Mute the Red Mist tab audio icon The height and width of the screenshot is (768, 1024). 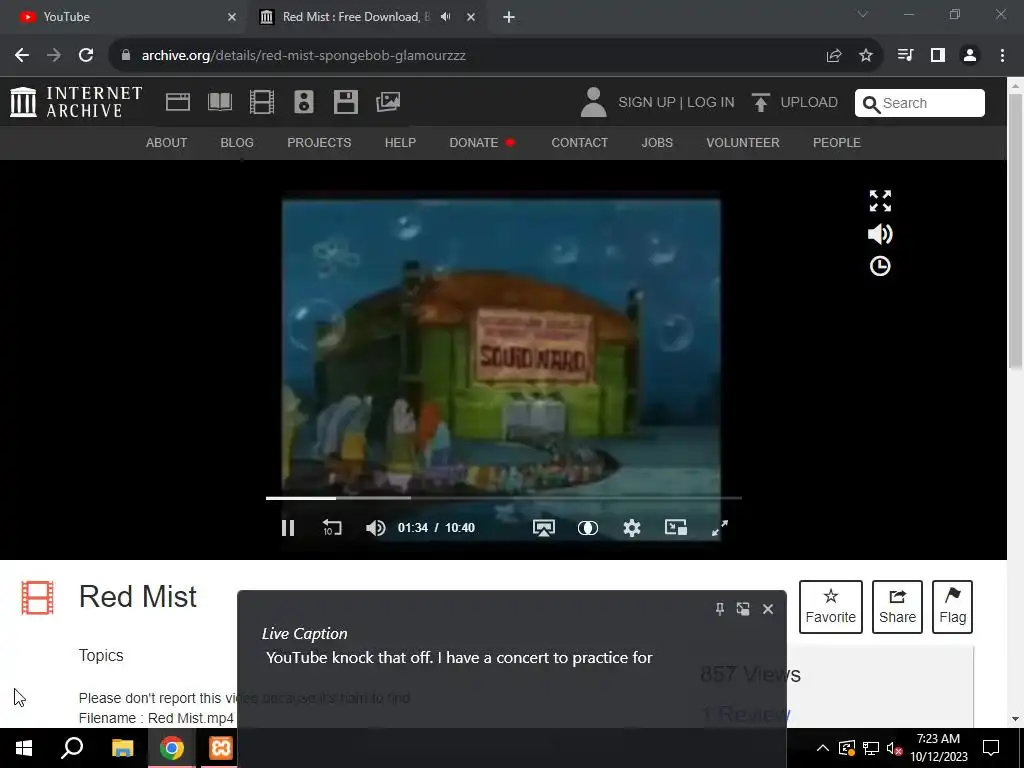[446, 17]
